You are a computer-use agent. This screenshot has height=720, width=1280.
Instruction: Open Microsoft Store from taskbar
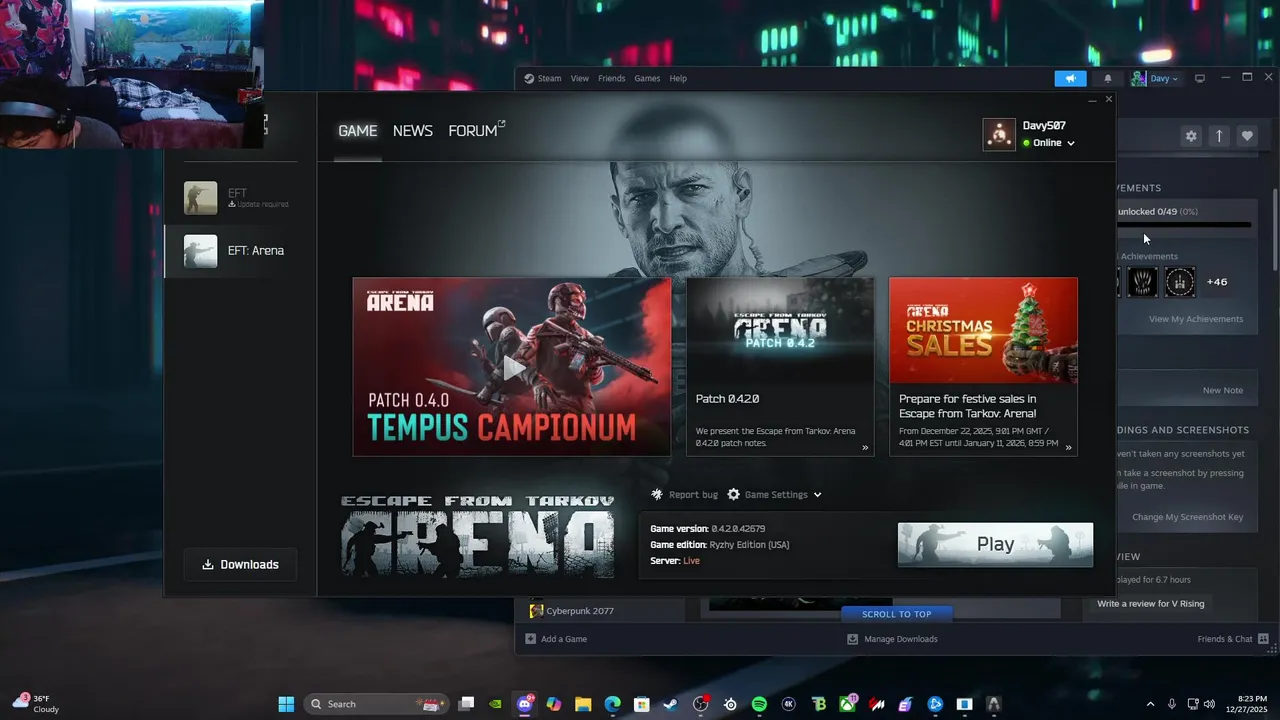(x=642, y=704)
